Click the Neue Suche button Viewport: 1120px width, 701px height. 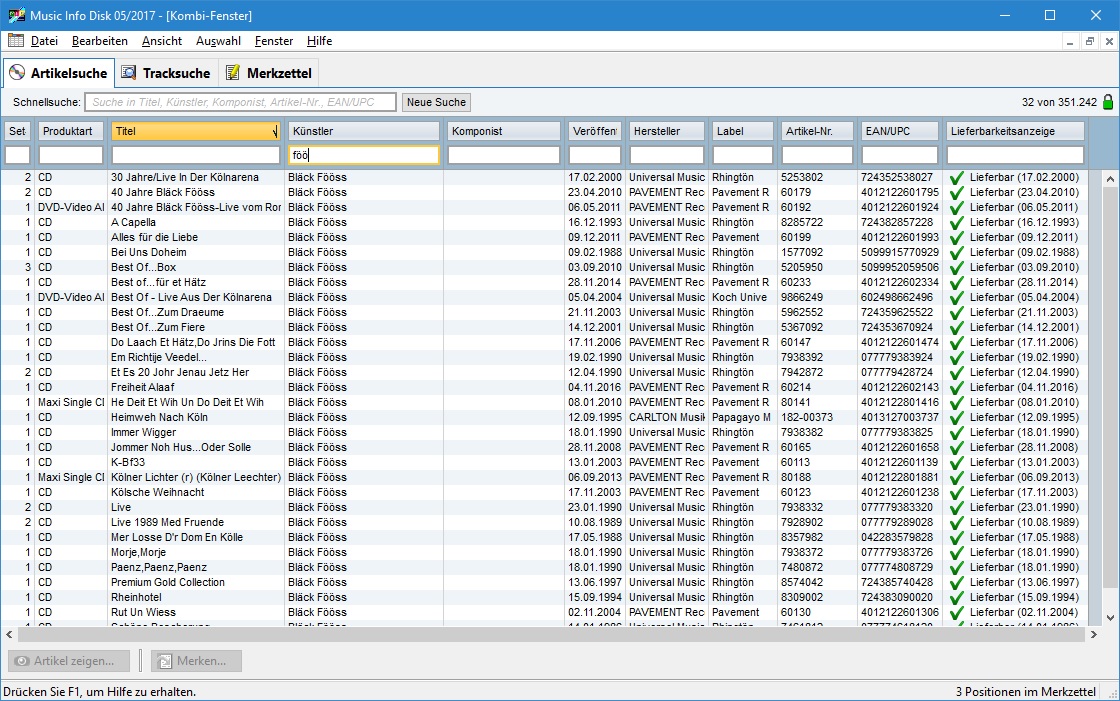(x=436, y=102)
